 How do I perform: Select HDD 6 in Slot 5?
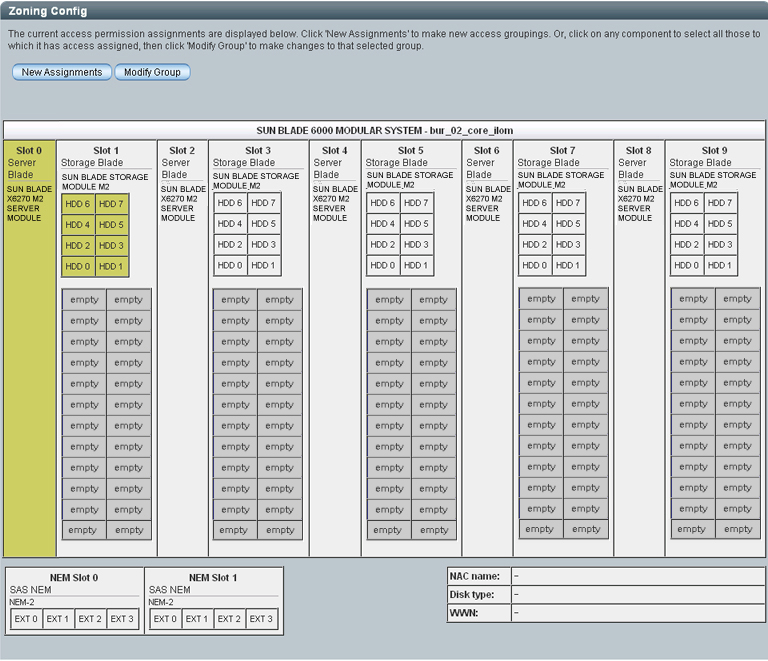tap(383, 203)
